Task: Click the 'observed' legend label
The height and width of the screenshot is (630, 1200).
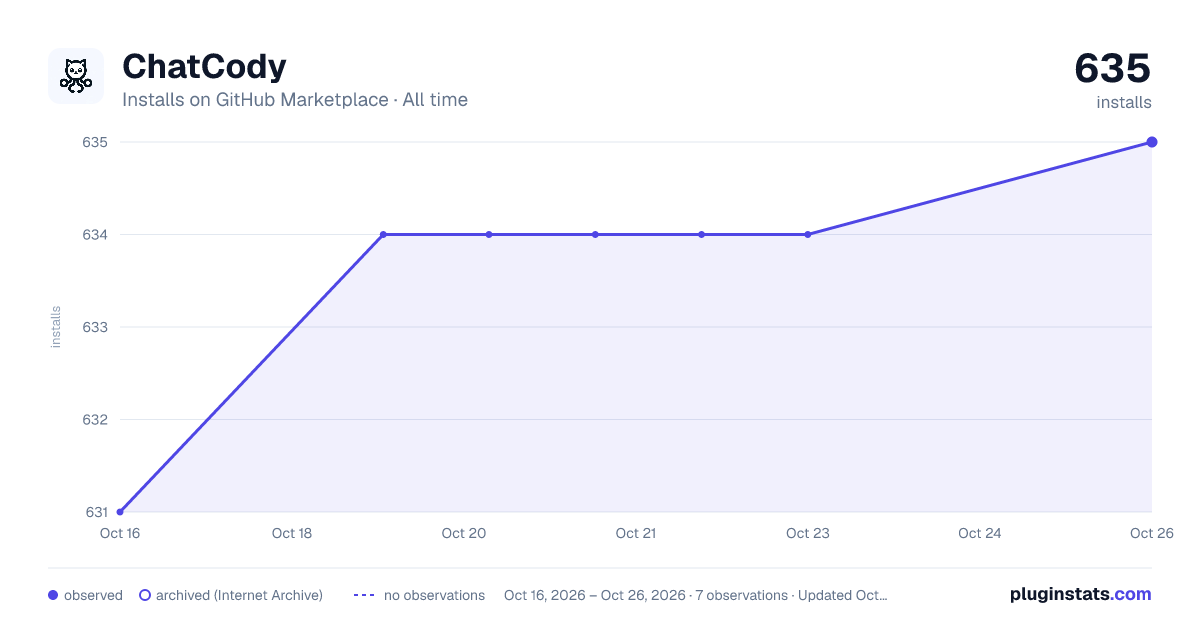Action: (x=93, y=595)
